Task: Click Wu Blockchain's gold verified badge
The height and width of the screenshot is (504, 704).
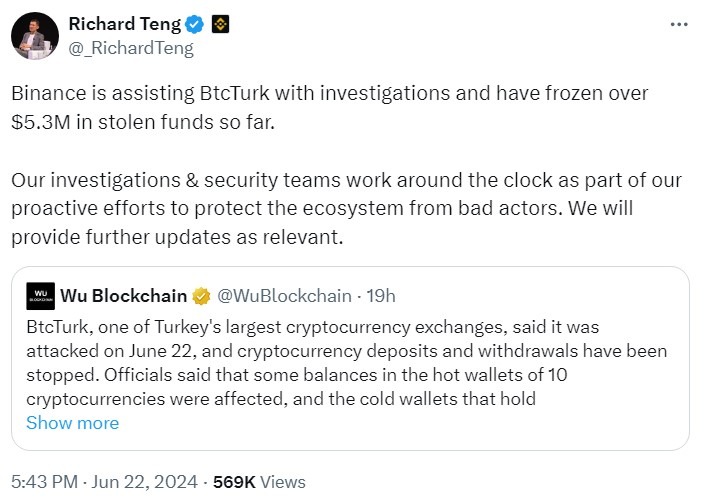Action: click(x=201, y=296)
